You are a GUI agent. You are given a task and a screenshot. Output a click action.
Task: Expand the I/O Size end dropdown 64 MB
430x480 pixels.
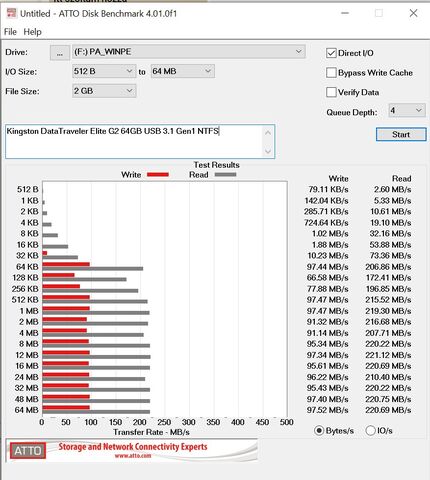point(183,71)
